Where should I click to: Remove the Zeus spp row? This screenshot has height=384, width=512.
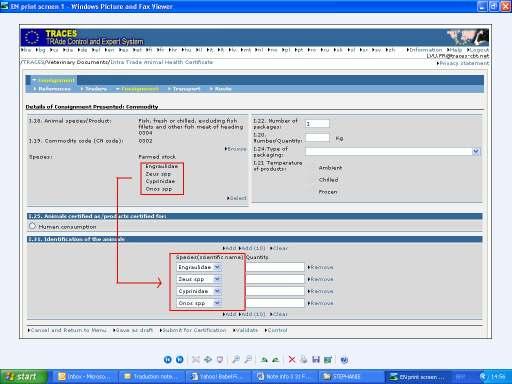(x=320, y=279)
